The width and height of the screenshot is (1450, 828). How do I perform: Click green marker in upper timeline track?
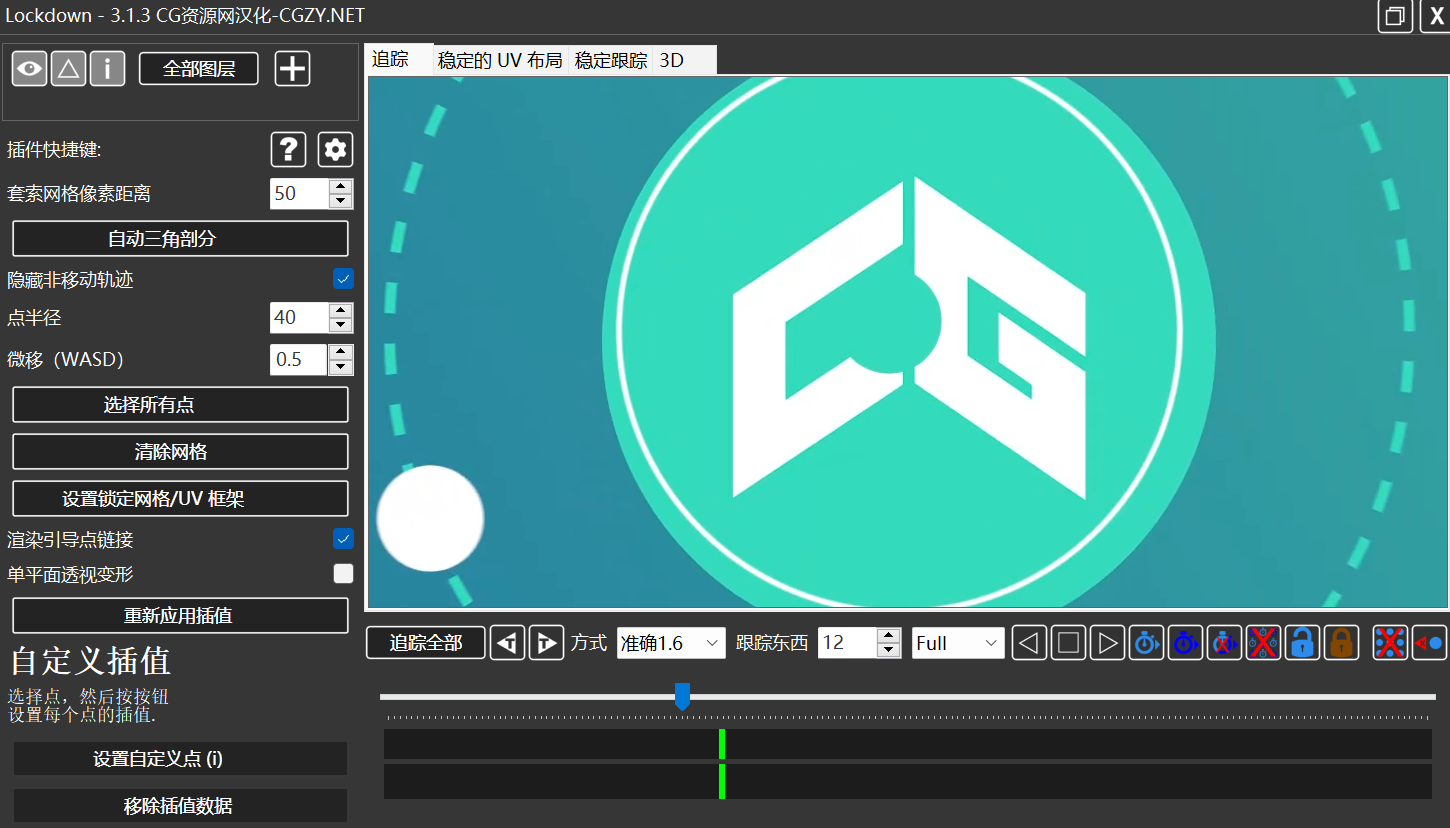click(722, 744)
